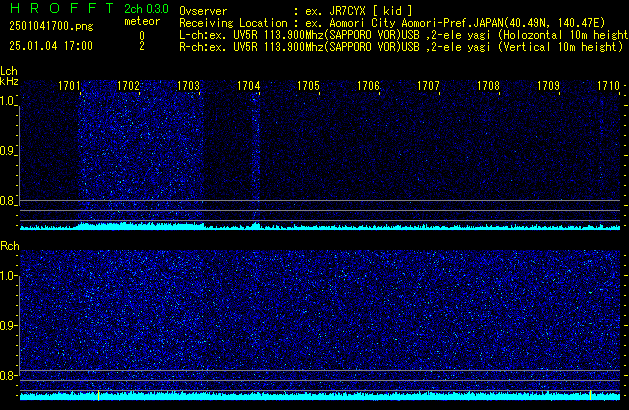The width and height of the screenshot is (629, 410).
Task: Click the L-ch antenna description line
Action: 404,35
